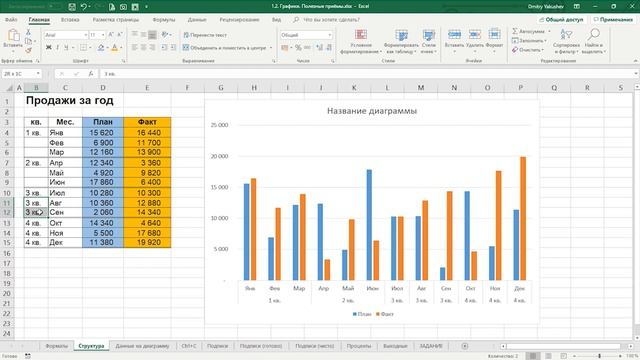The height and width of the screenshot is (360, 640).
Task: Decrease indent icon in Alignment group
Action: point(164,48)
